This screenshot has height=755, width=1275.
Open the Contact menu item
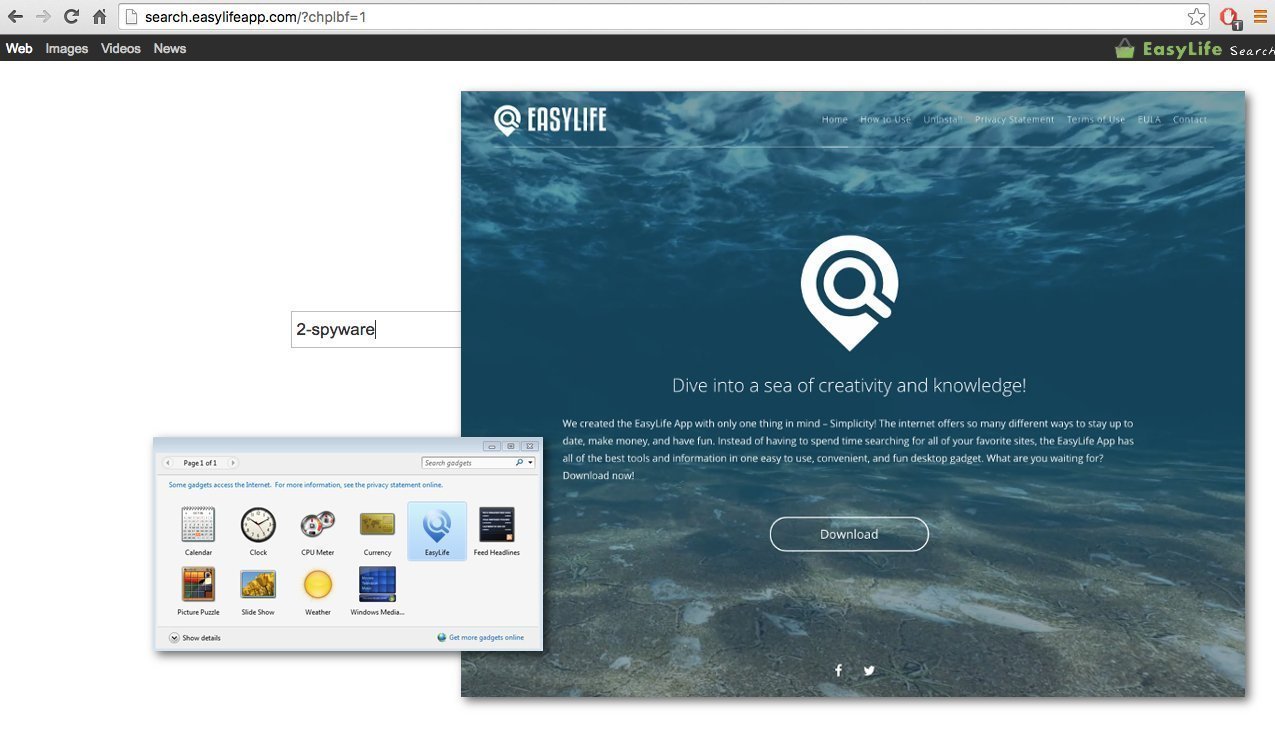[x=1190, y=120]
